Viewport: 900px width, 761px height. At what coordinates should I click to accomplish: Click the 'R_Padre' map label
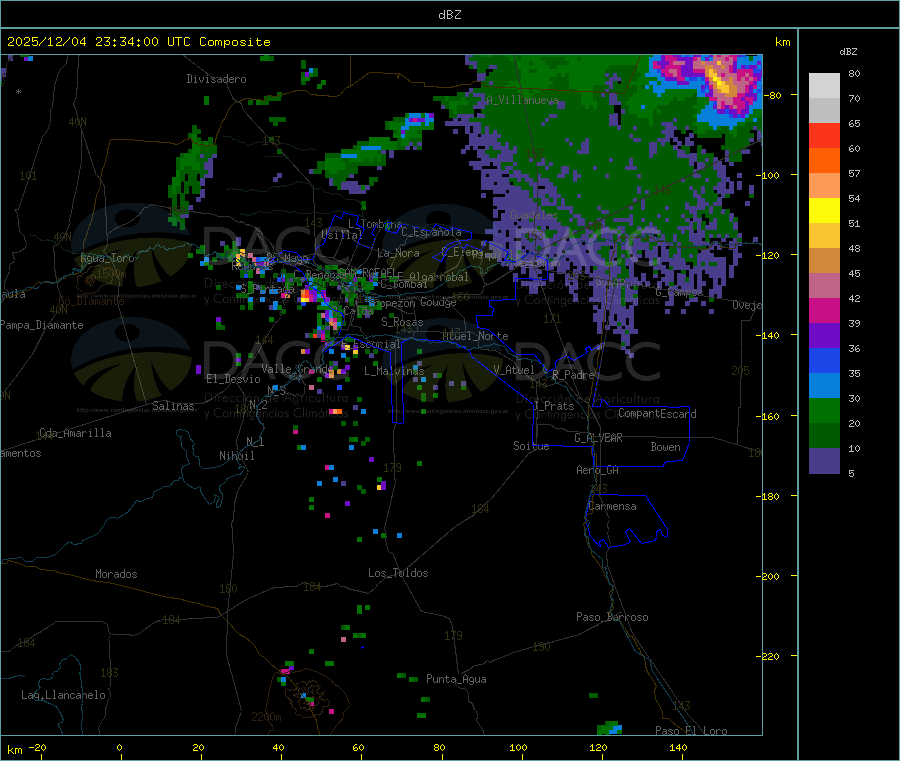[573, 375]
